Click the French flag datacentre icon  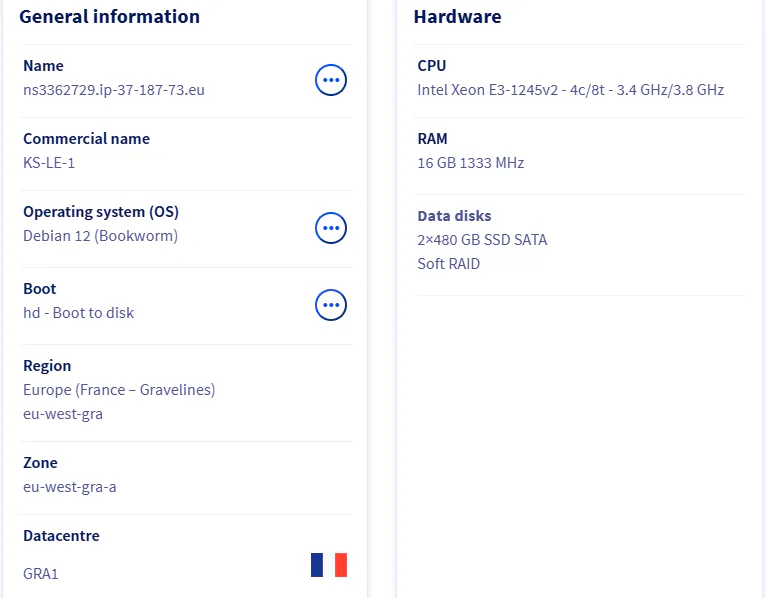pyautogui.click(x=329, y=565)
